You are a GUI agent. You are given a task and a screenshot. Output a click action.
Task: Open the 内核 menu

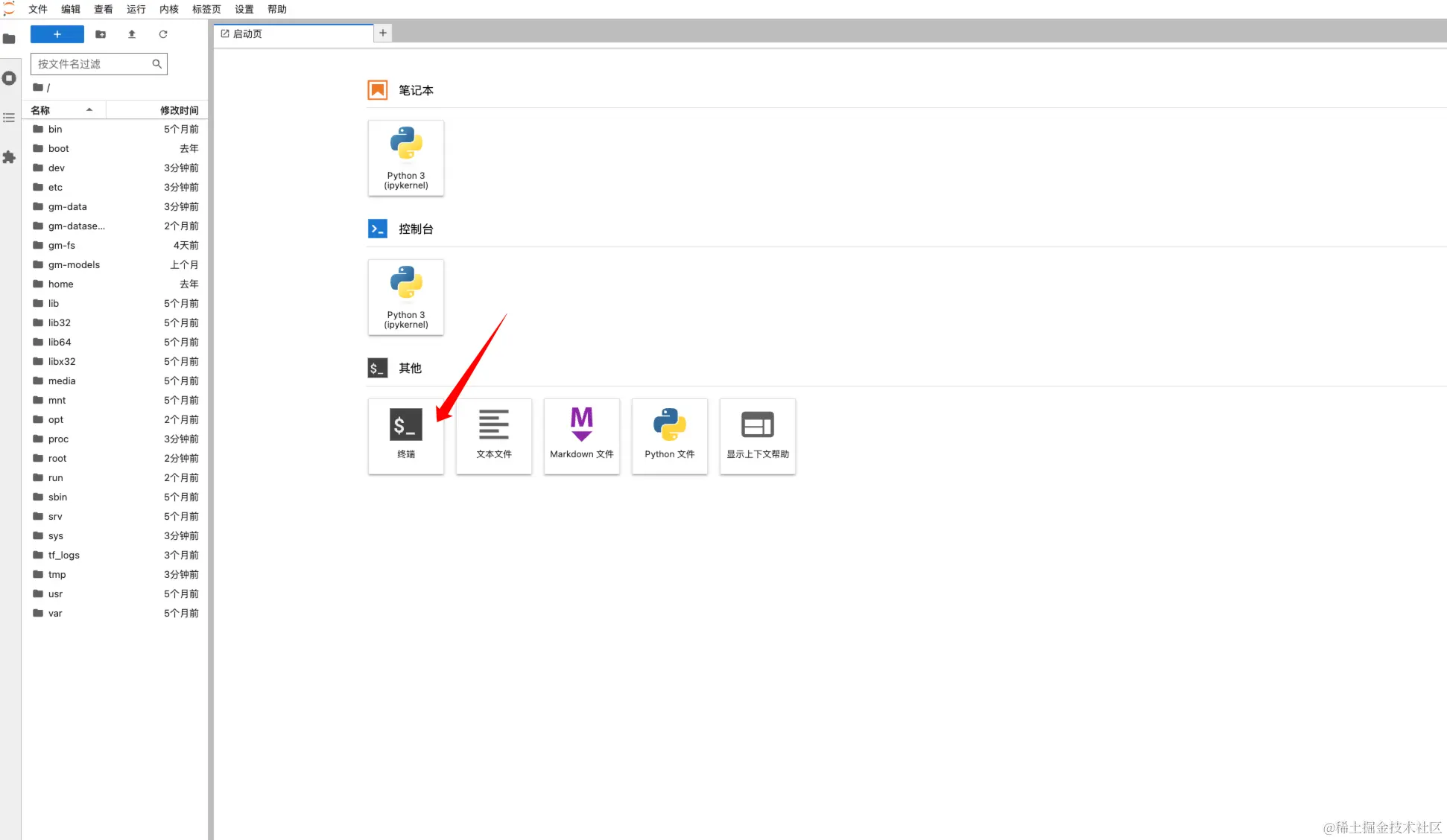click(169, 9)
